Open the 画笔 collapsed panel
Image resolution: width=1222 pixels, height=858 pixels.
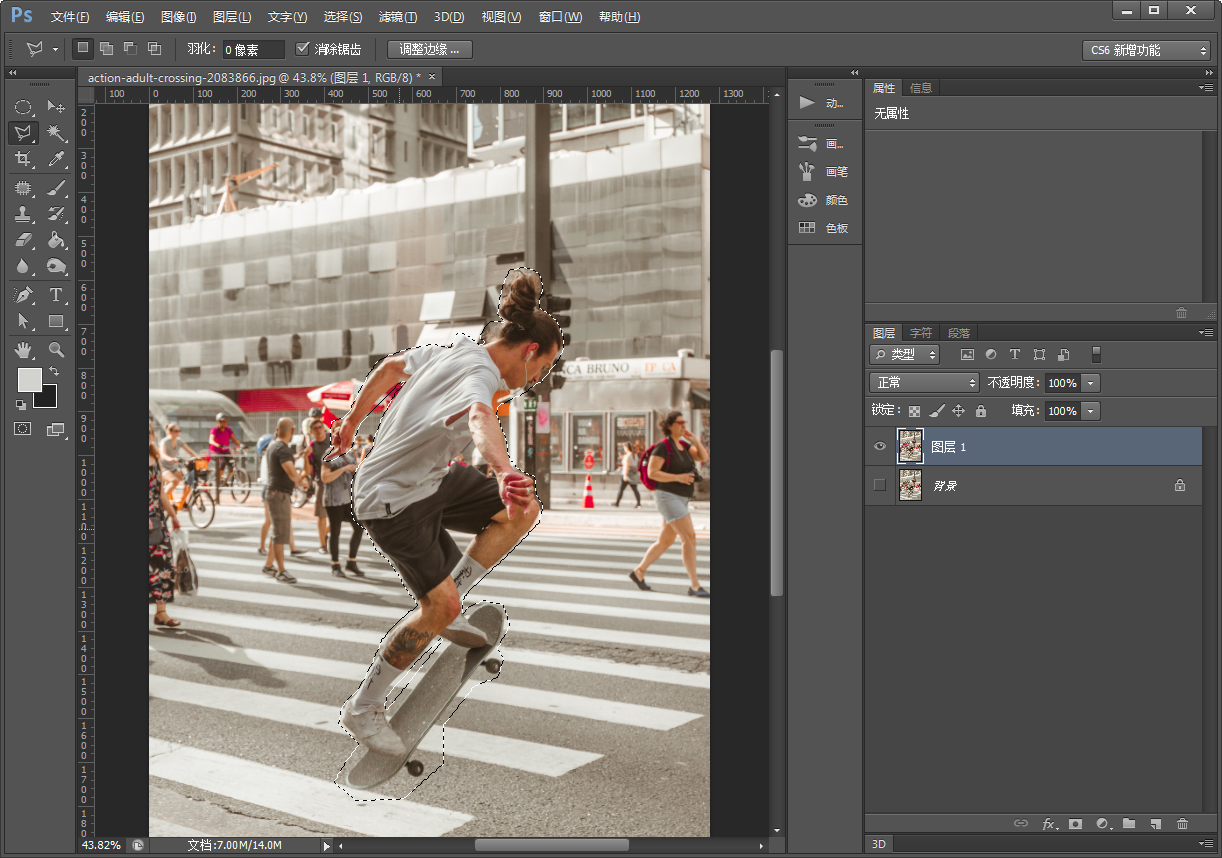coord(824,172)
